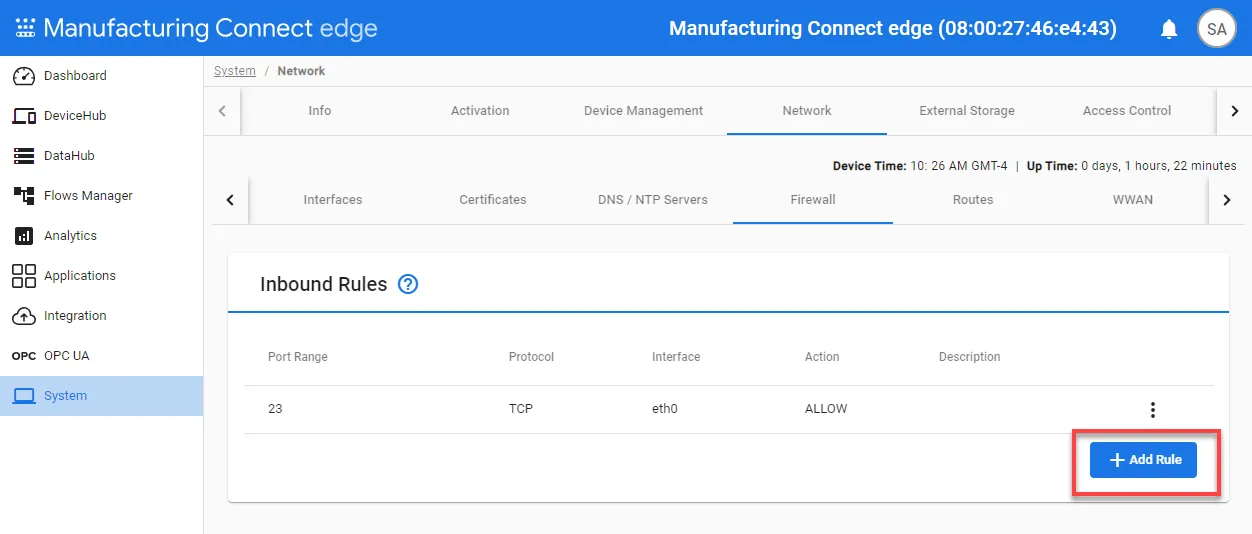
Task: Open Inbound Rules help question icon
Action: coord(408,284)
